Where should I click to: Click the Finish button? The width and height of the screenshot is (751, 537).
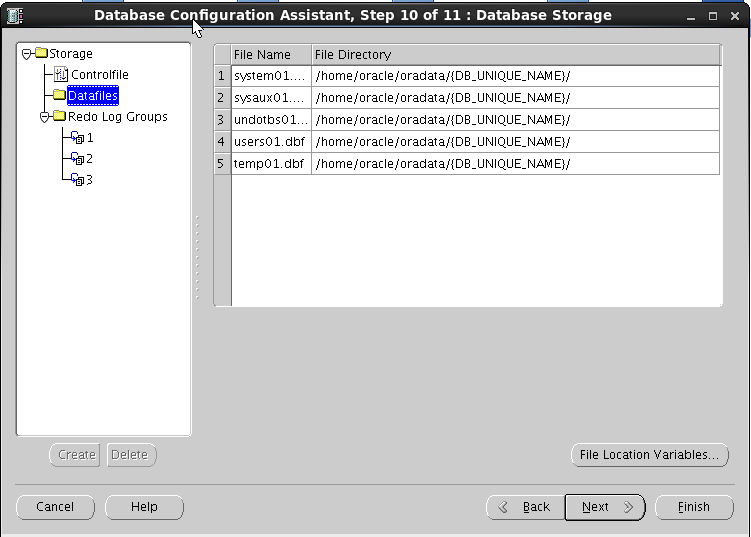point(694,507)
